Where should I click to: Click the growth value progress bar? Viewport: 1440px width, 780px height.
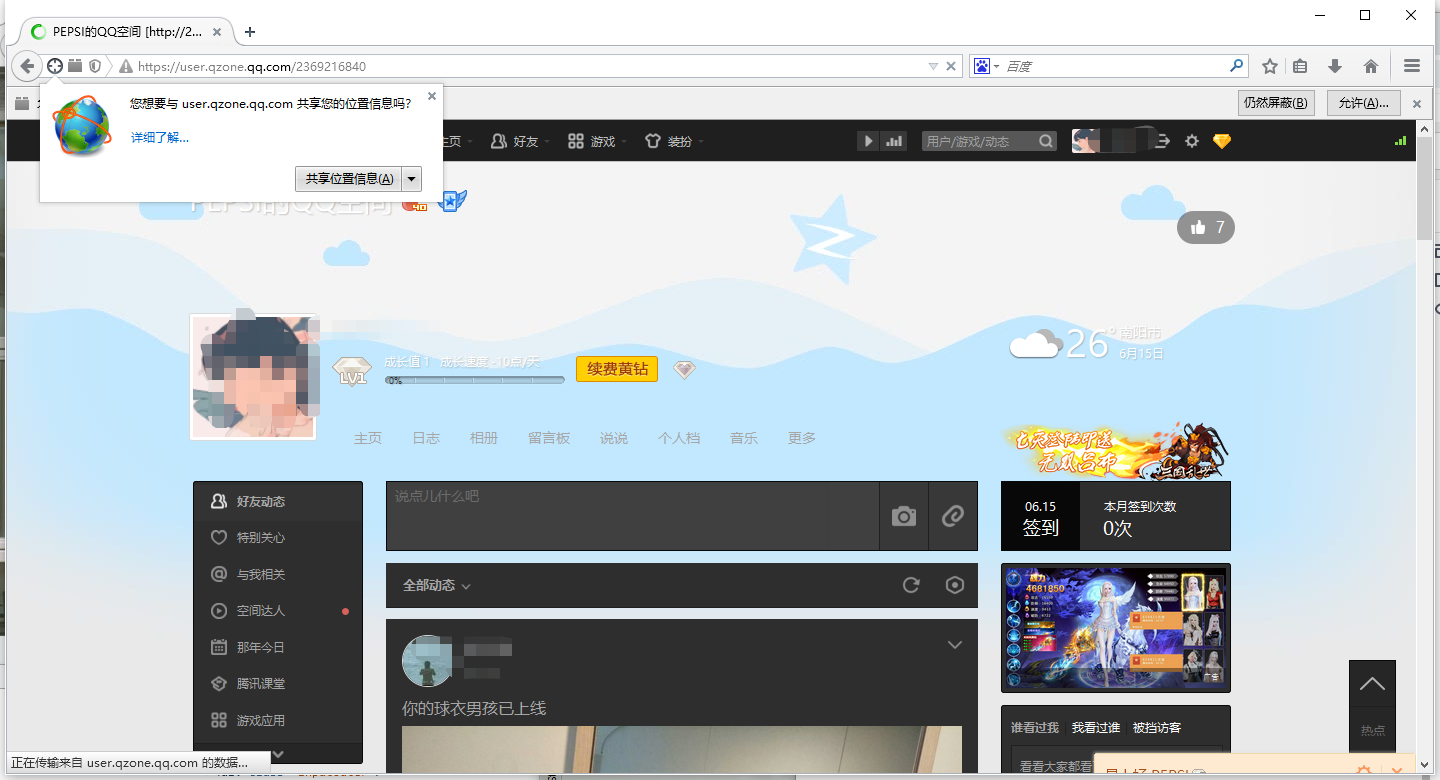[x=474, y=381]
